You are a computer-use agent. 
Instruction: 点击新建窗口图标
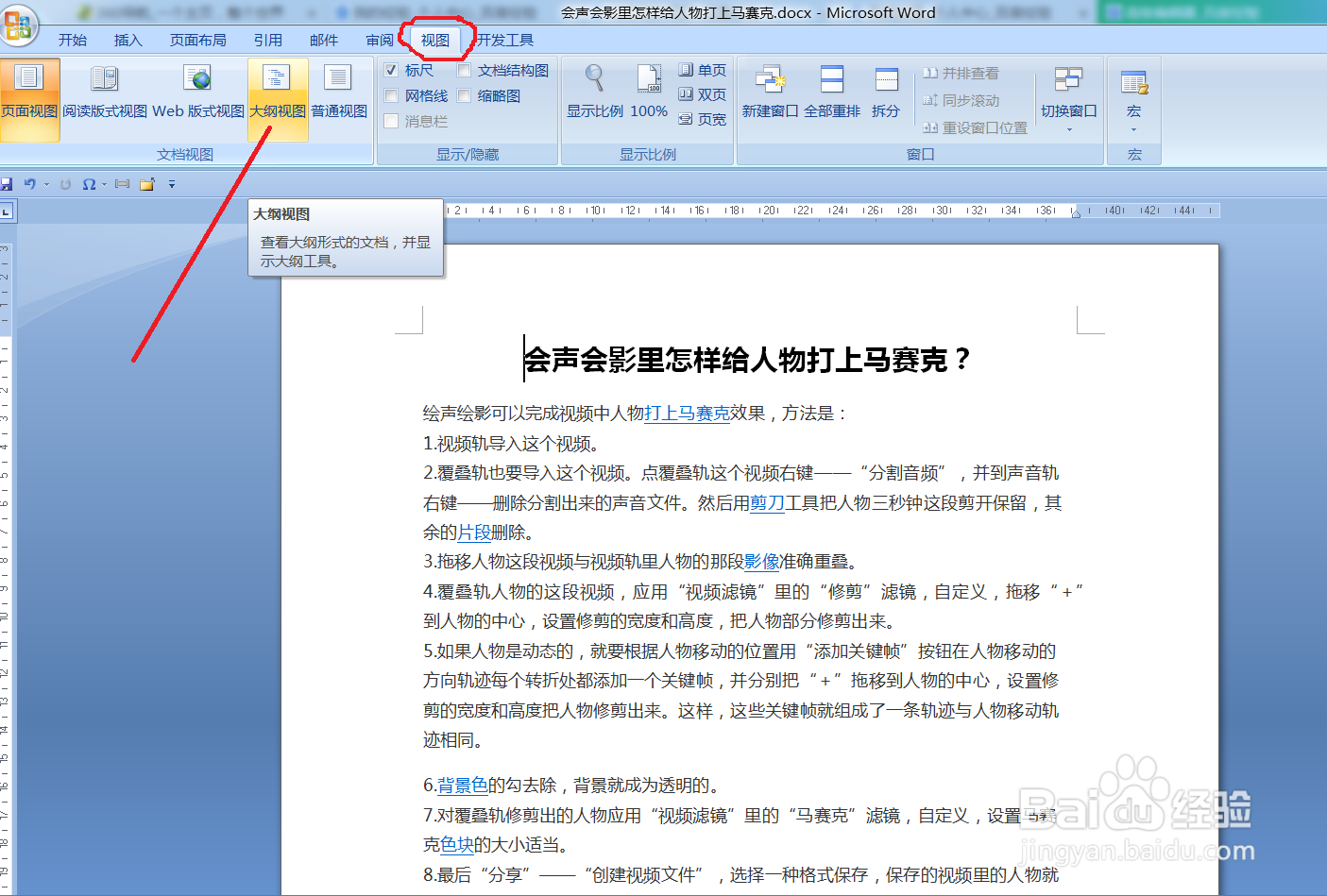pos(771,92)
